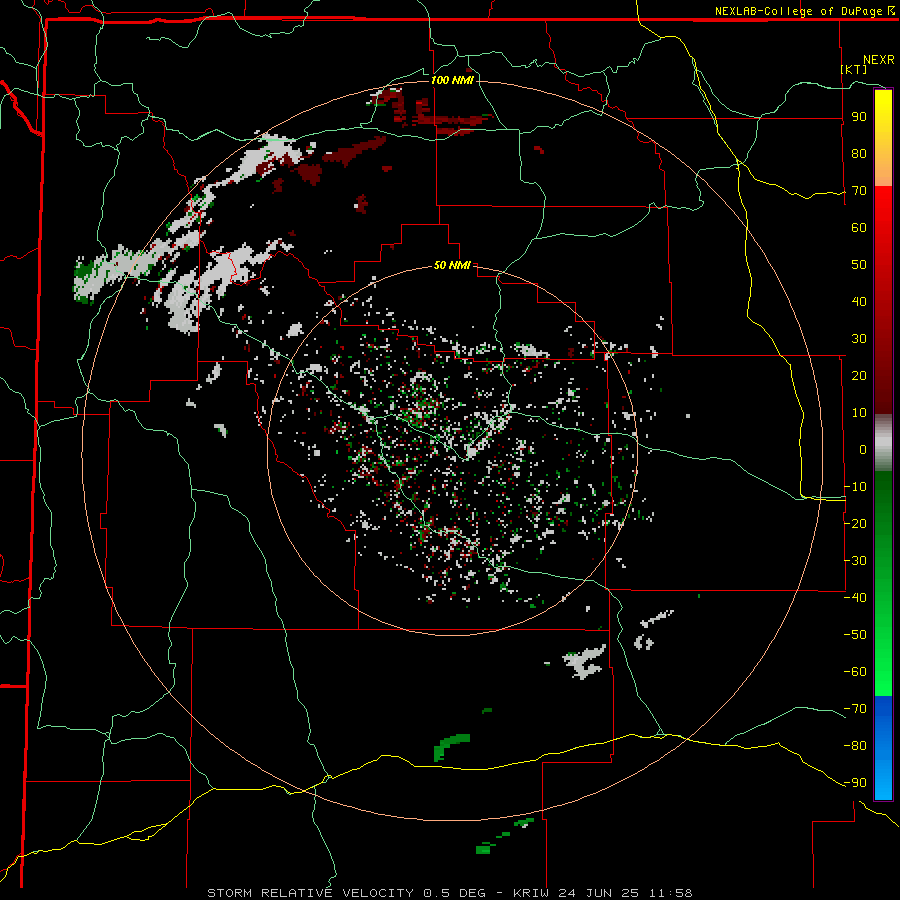Click the Storm Relative Velocity caption at bottom
Viewport: 900px width, 900px height.
(x=449, y=893)
